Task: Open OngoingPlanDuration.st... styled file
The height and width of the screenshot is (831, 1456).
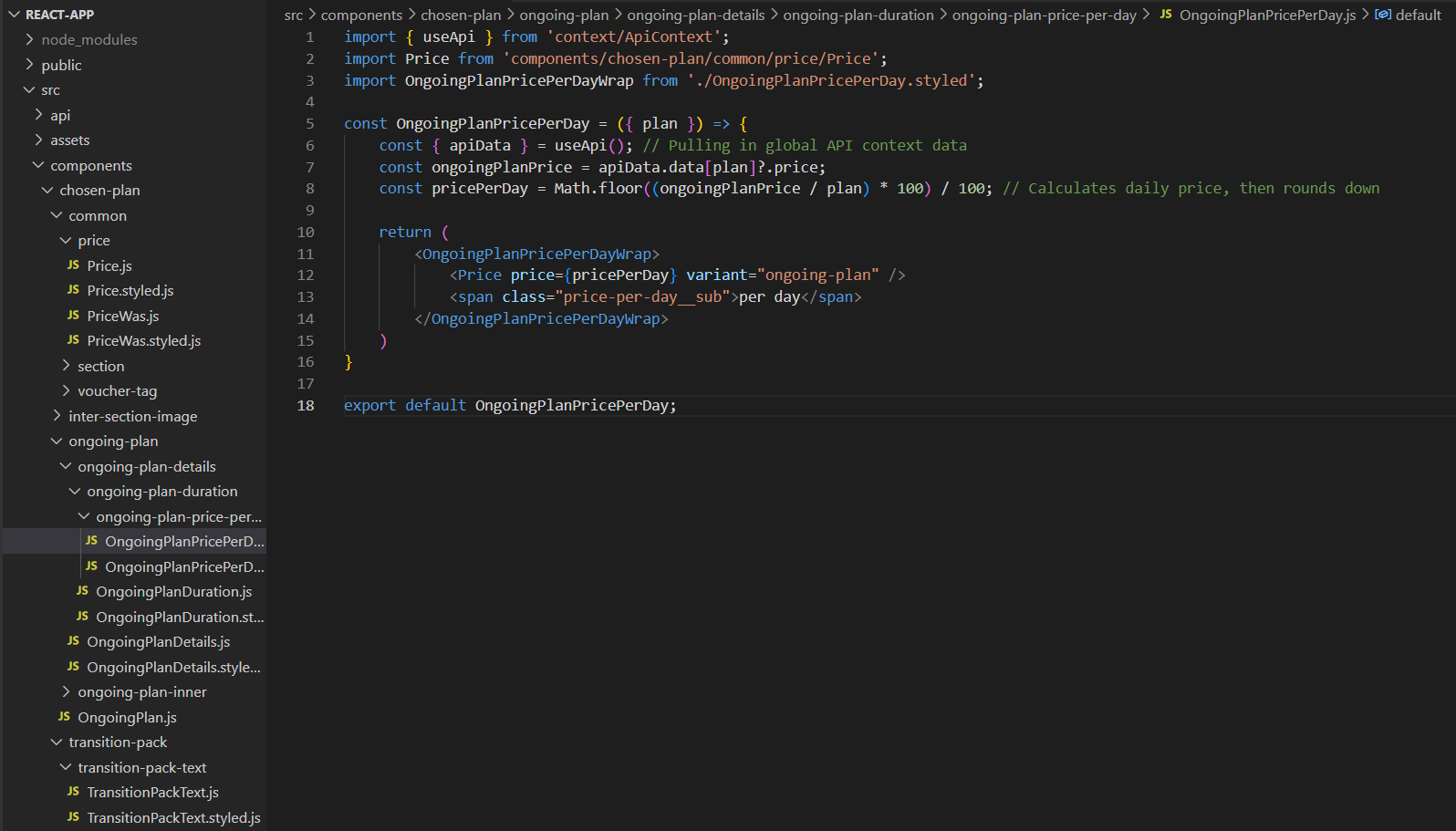Action: coord(180,617)
